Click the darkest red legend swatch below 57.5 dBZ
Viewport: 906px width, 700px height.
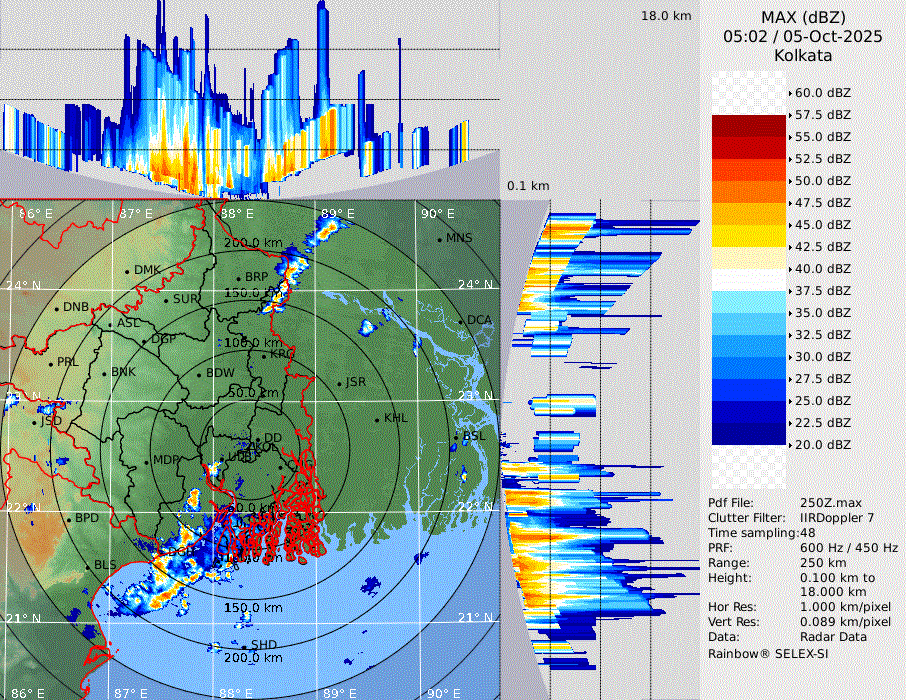pyautogui.click(x=749, y=125)
